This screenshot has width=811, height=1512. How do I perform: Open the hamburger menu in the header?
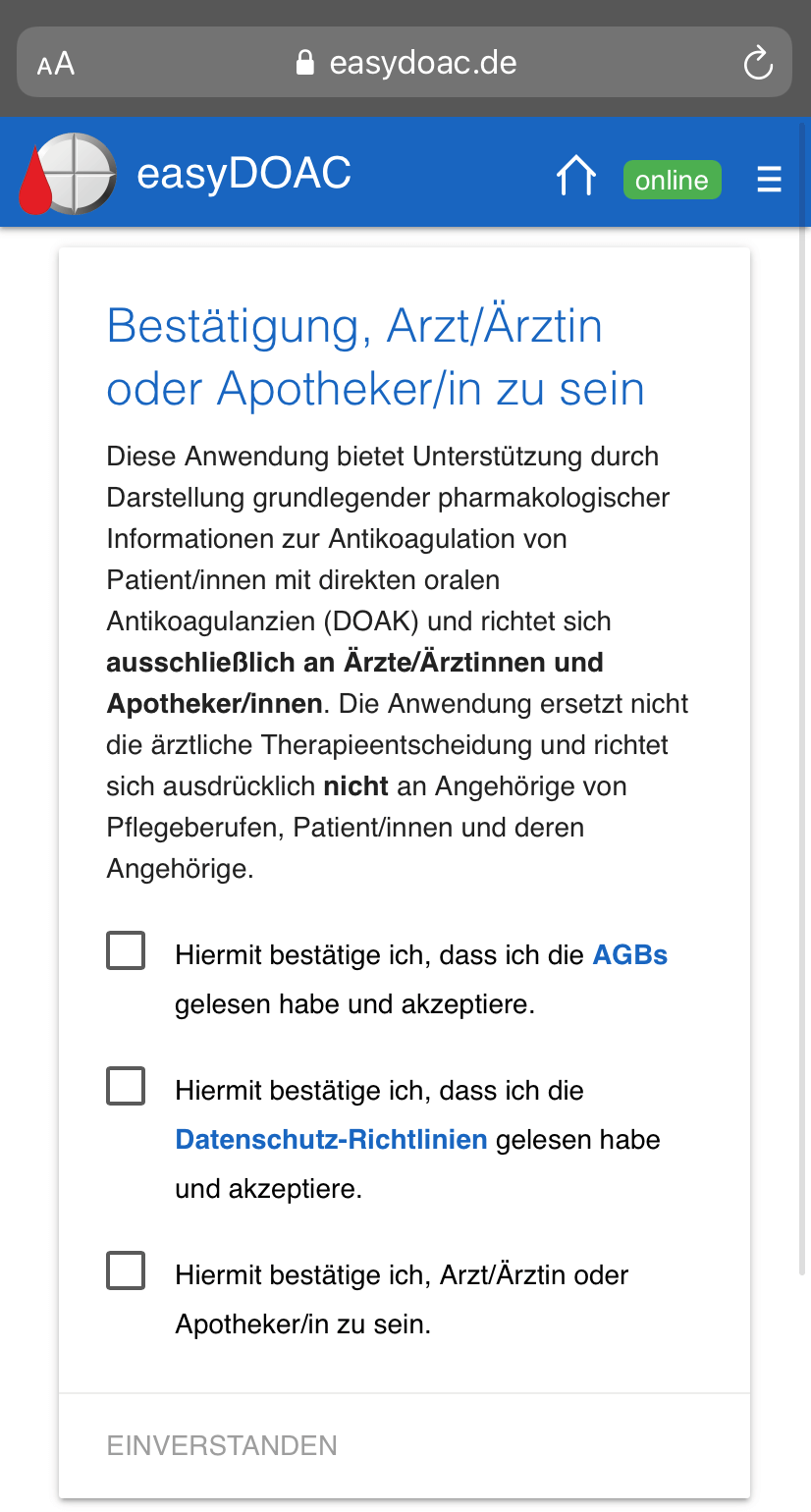point(769,179)
